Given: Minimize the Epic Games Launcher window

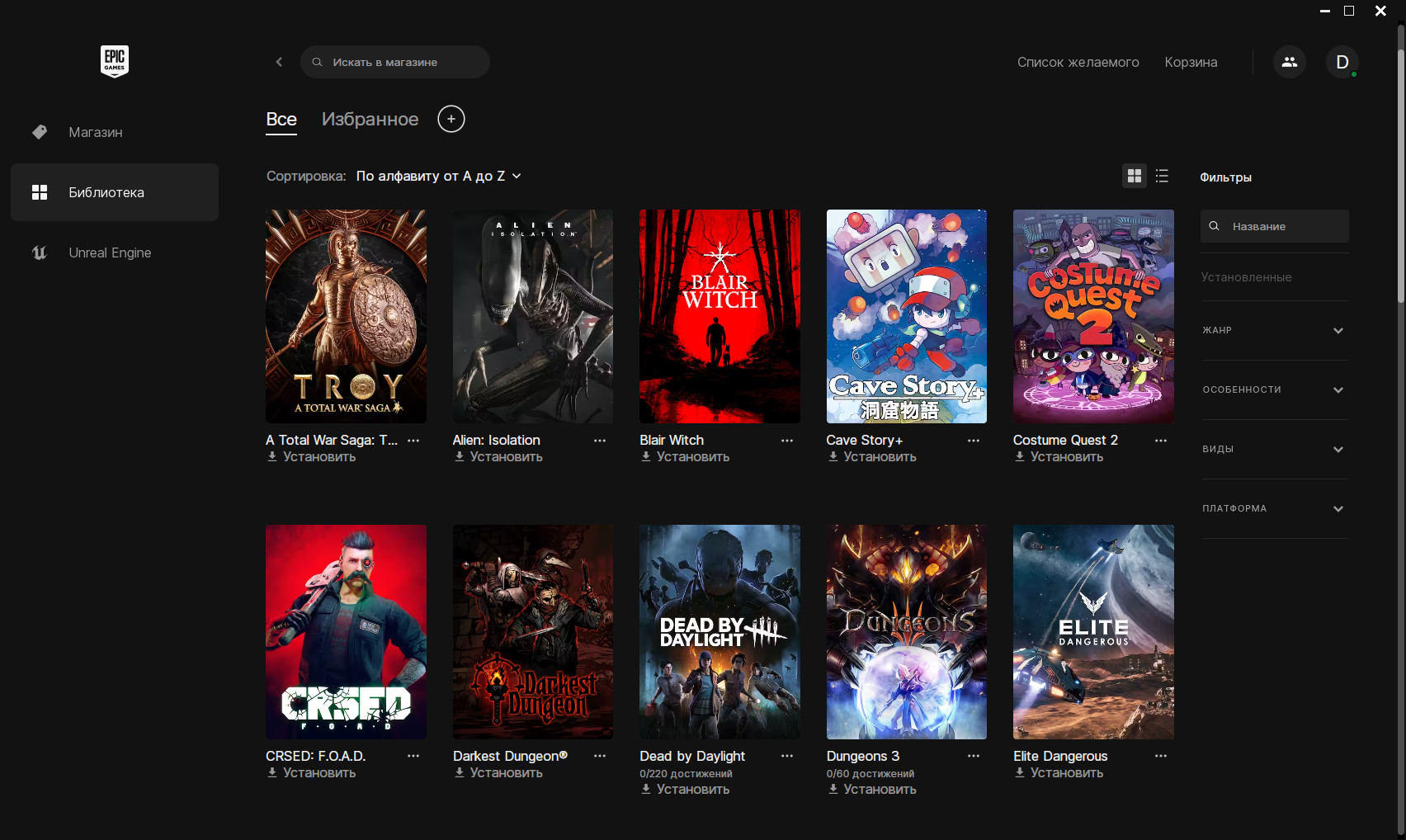Looking at the screenshot, I should tap(1325, 11).
